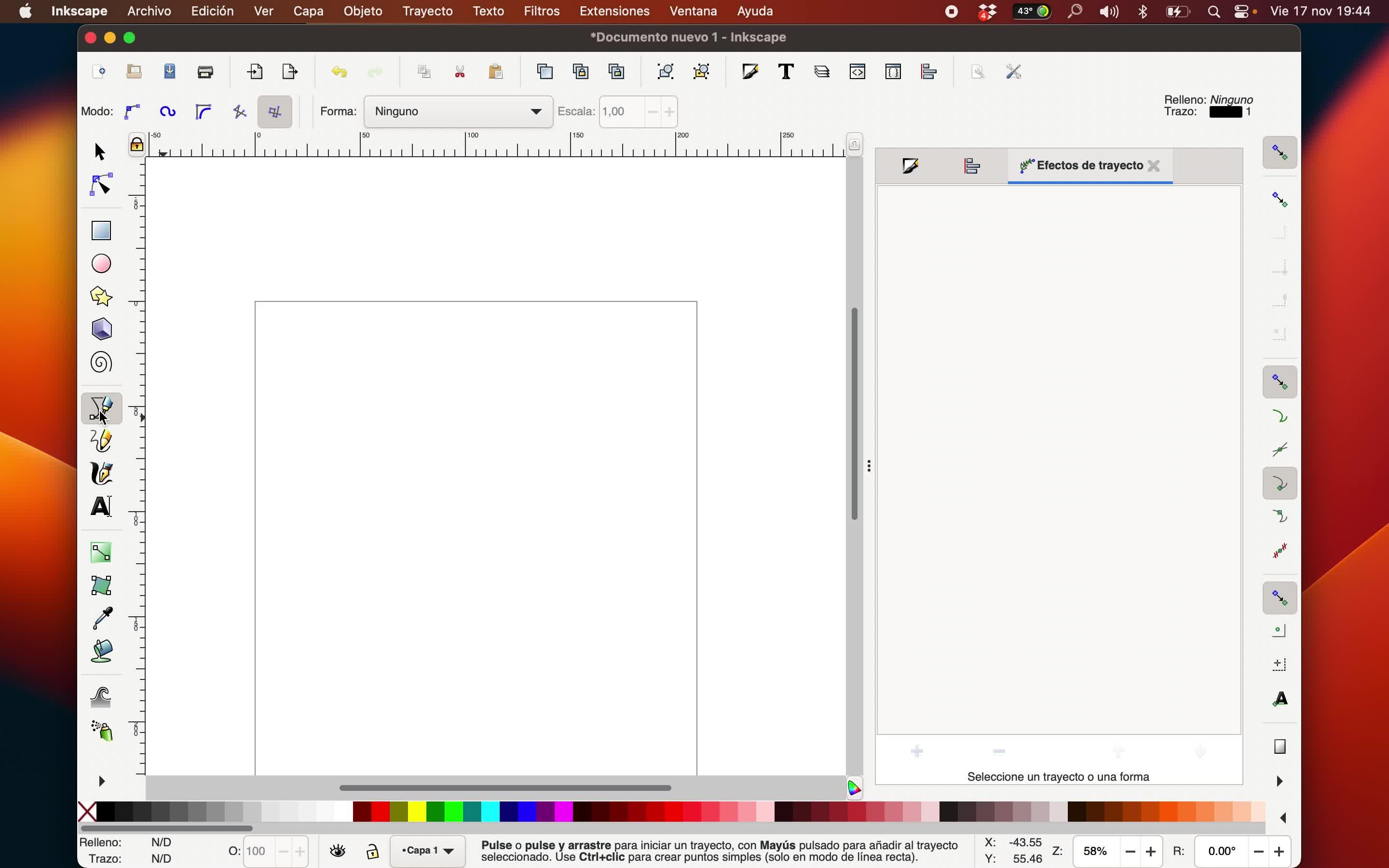Toggle current layer visibility eye

338,851
